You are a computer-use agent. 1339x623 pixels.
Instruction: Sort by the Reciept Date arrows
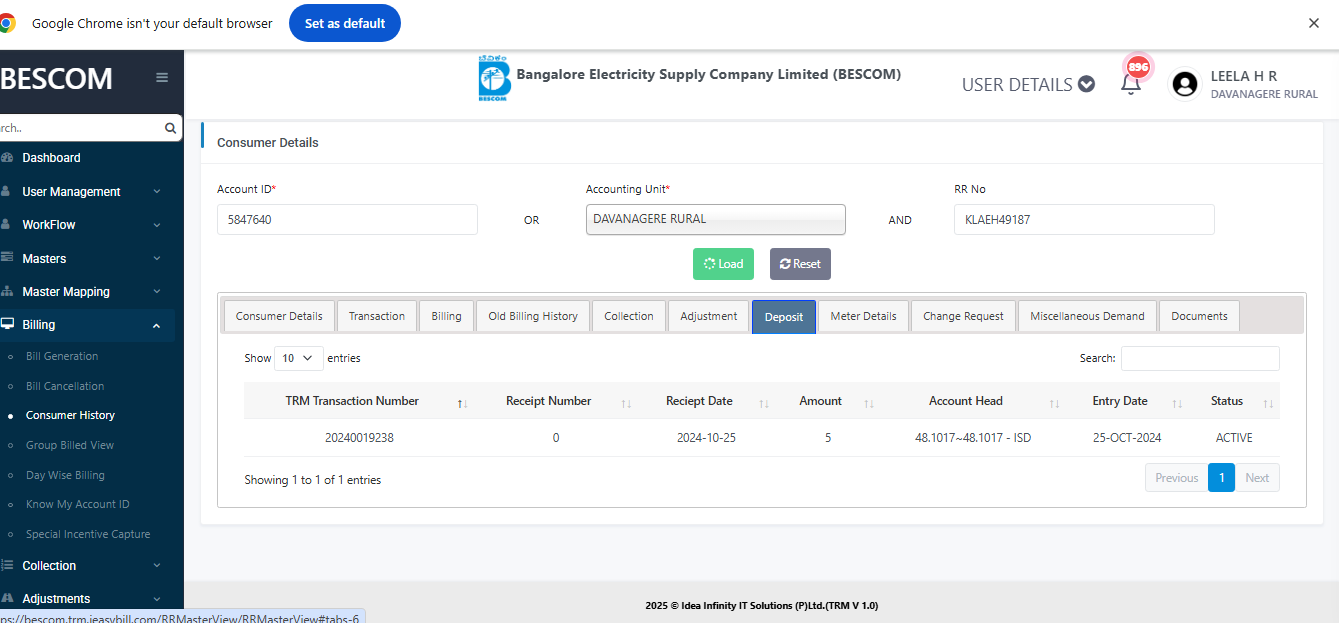pyautogui.click(x=764, y=403)
